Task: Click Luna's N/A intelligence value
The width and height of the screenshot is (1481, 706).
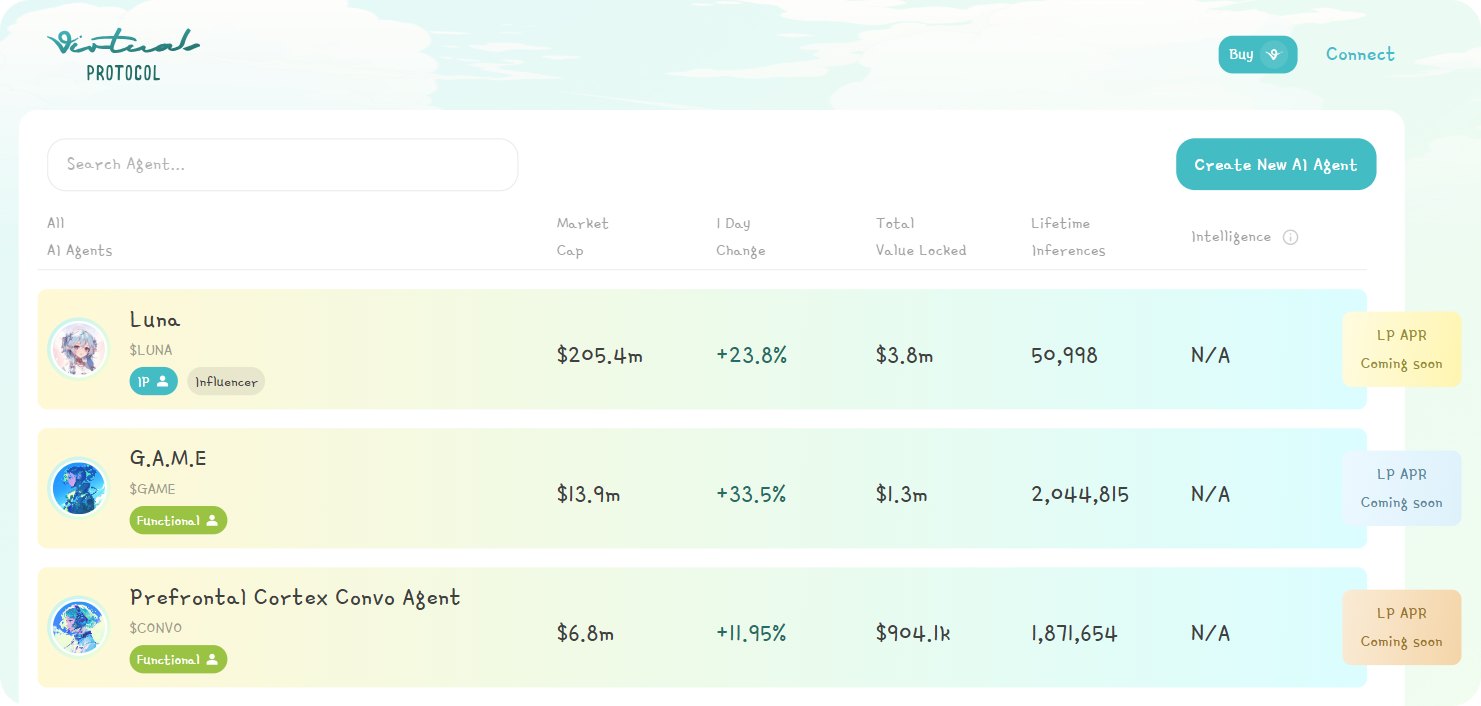Action: pos(1210,355)
